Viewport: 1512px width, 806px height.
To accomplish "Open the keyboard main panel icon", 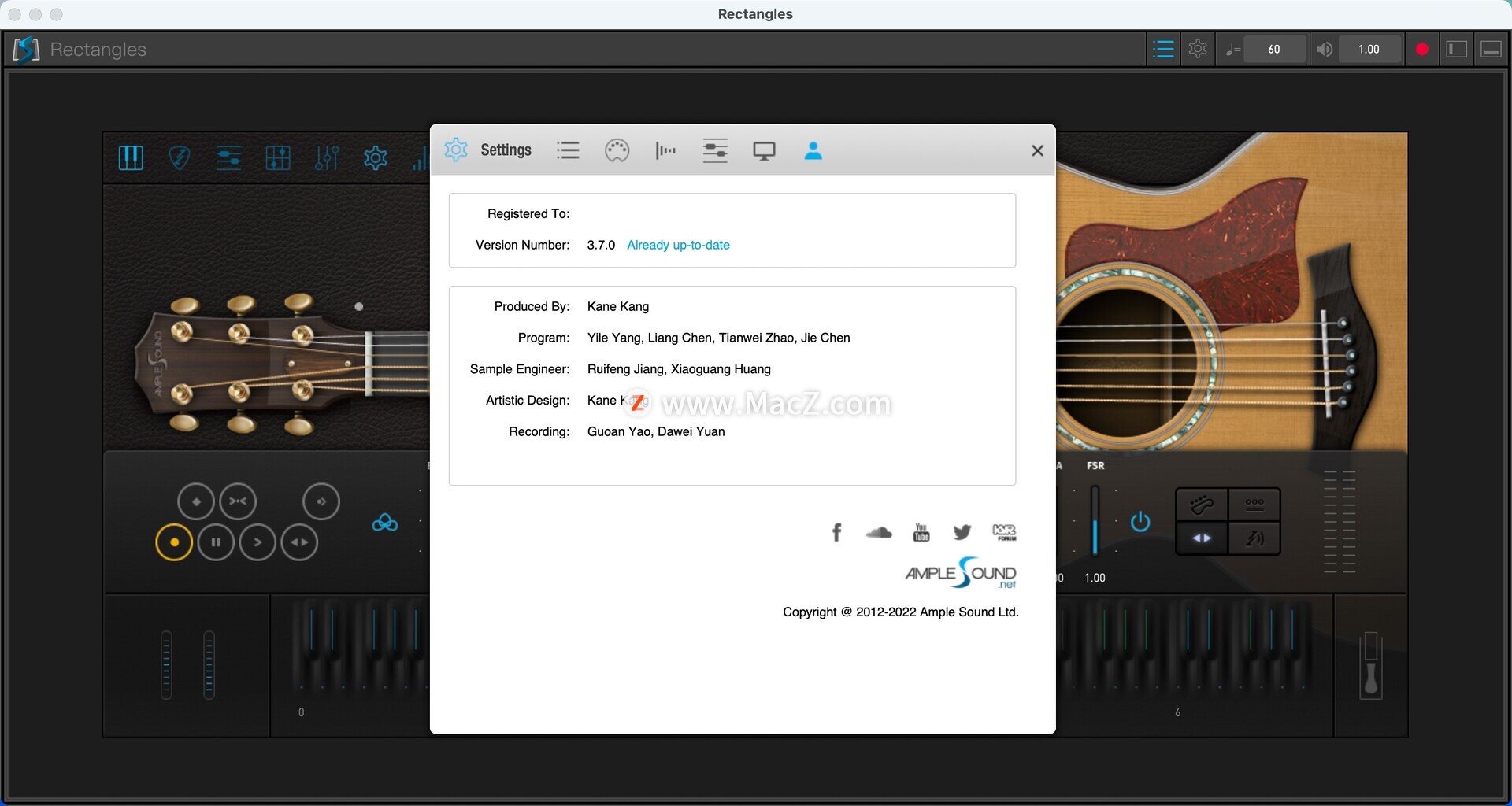I will click(131, 158).
